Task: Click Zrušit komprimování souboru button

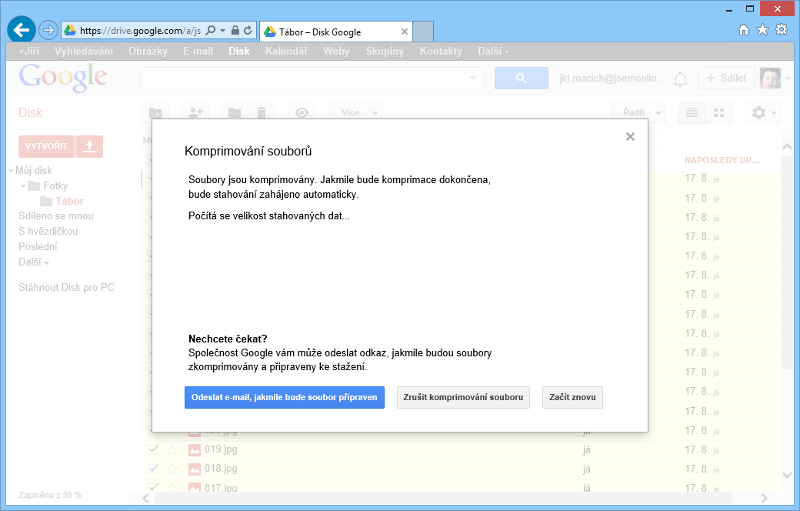Action: pyautogui.click(x=463, y=397)
